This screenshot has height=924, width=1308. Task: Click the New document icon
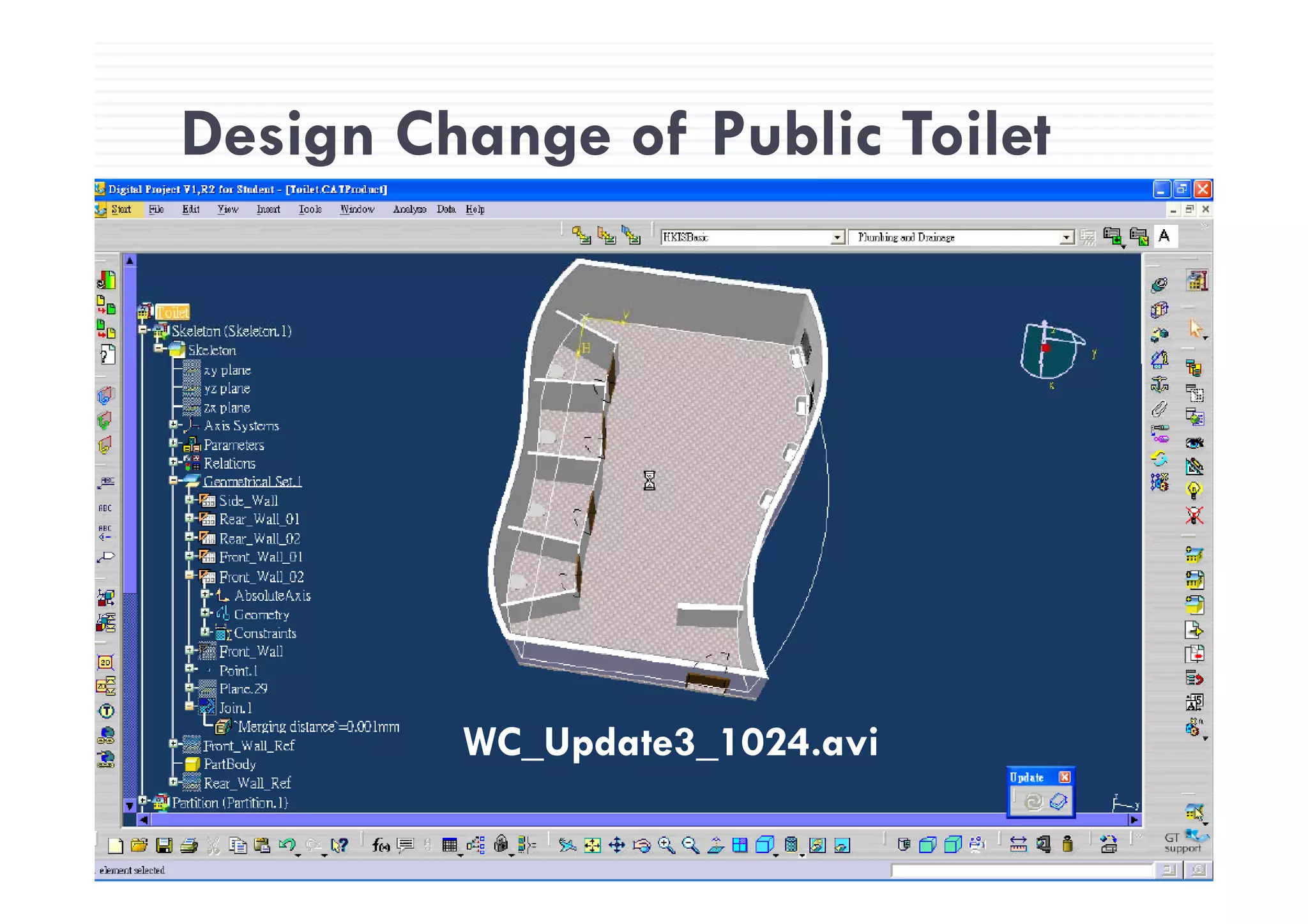[x=115, y=845]
